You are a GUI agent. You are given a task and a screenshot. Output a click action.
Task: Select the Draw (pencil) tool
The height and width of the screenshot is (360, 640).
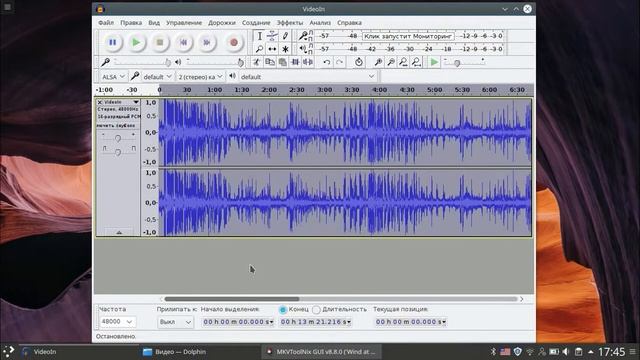click(x=285, y=36)
